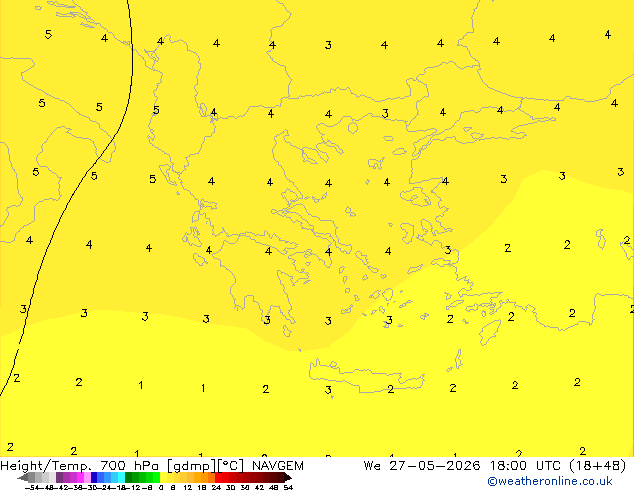
Task: Click the 'We' weekday abbreviation
Action: coord(372,466)
